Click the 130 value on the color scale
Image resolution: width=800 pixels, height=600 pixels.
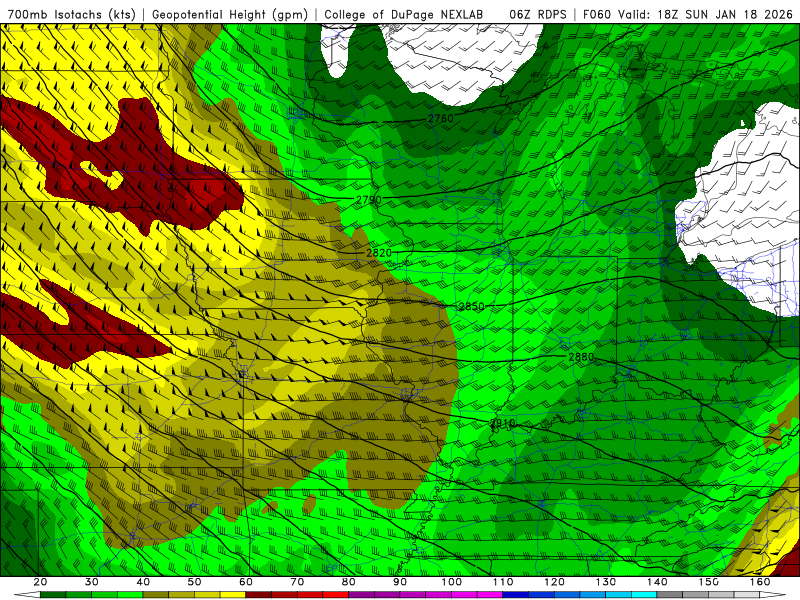point(606,582)
